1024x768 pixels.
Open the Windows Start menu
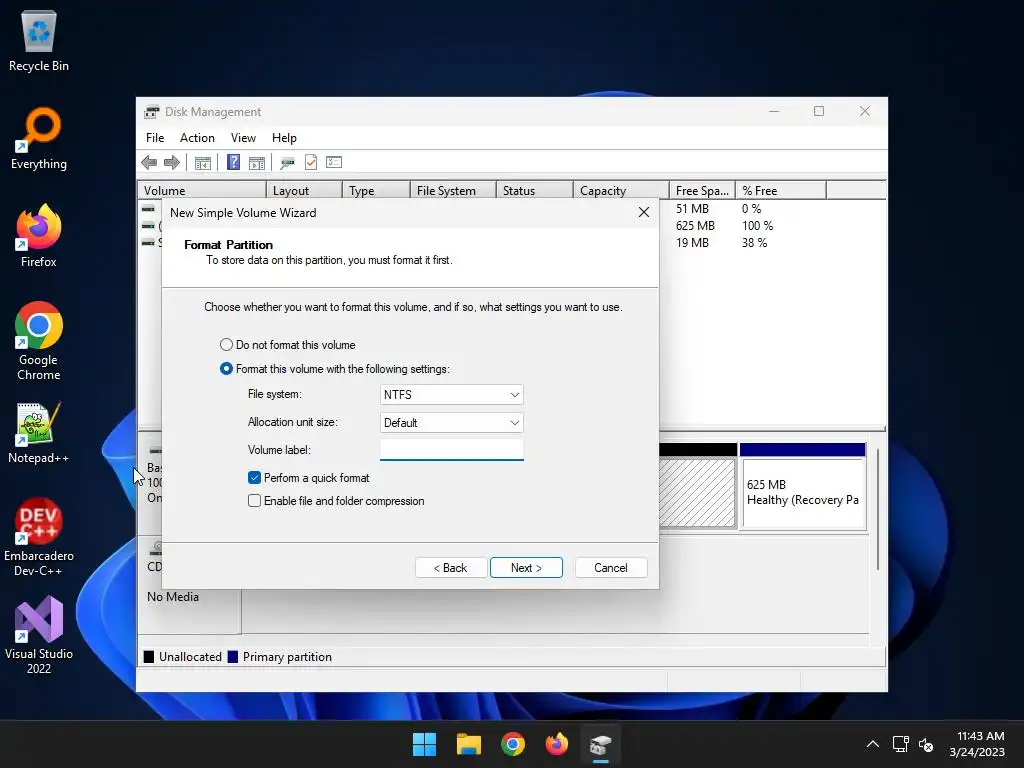[424, 744]
